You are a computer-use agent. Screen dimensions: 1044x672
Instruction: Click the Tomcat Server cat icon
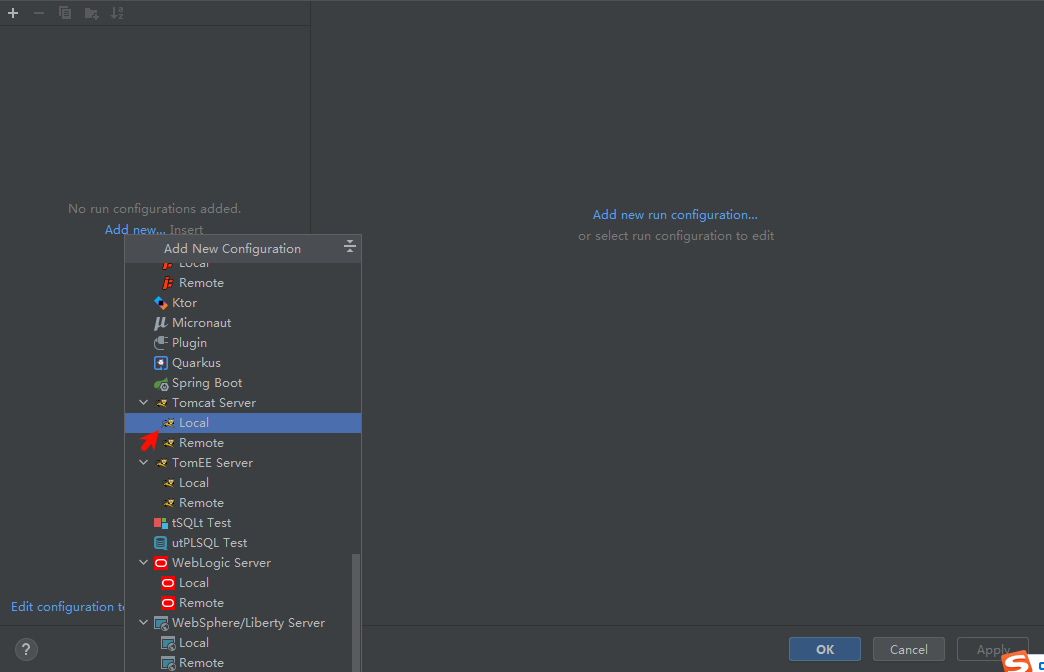160,403
